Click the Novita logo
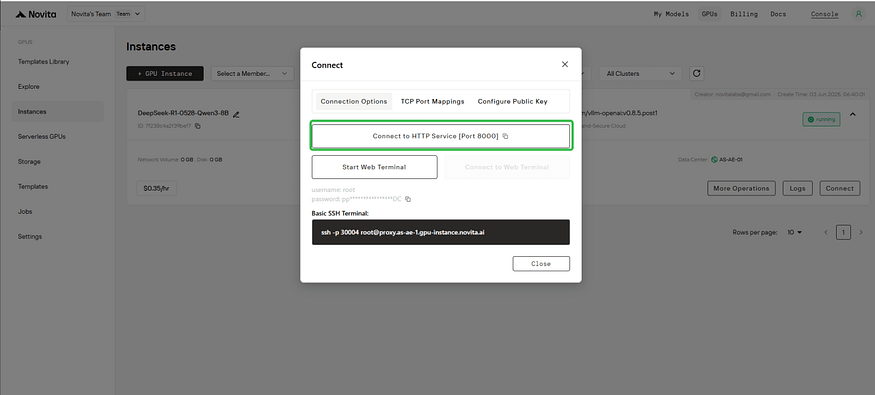This screenshot has height=395, width=875. click(x=35, y=15)
